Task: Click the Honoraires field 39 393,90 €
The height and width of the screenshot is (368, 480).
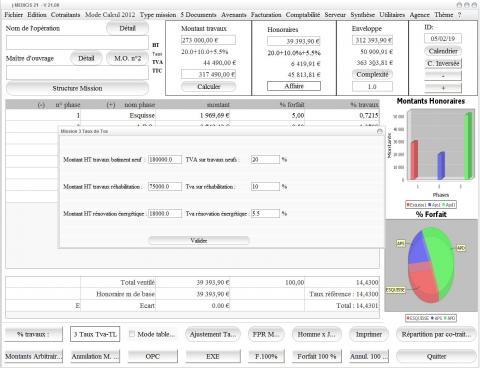Action: [x=294, y=41]
